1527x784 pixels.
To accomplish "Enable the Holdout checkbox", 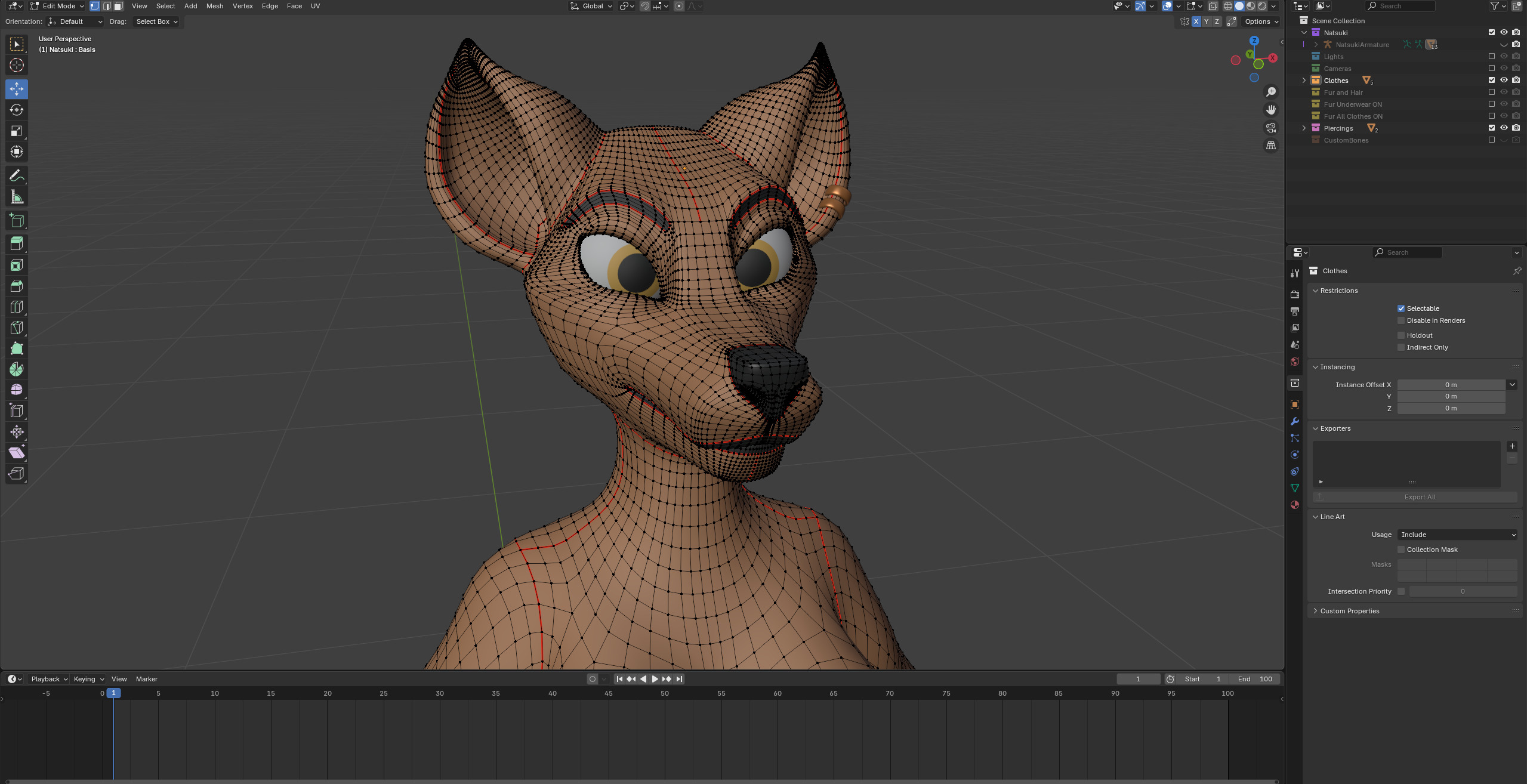I will point(1400,335).
